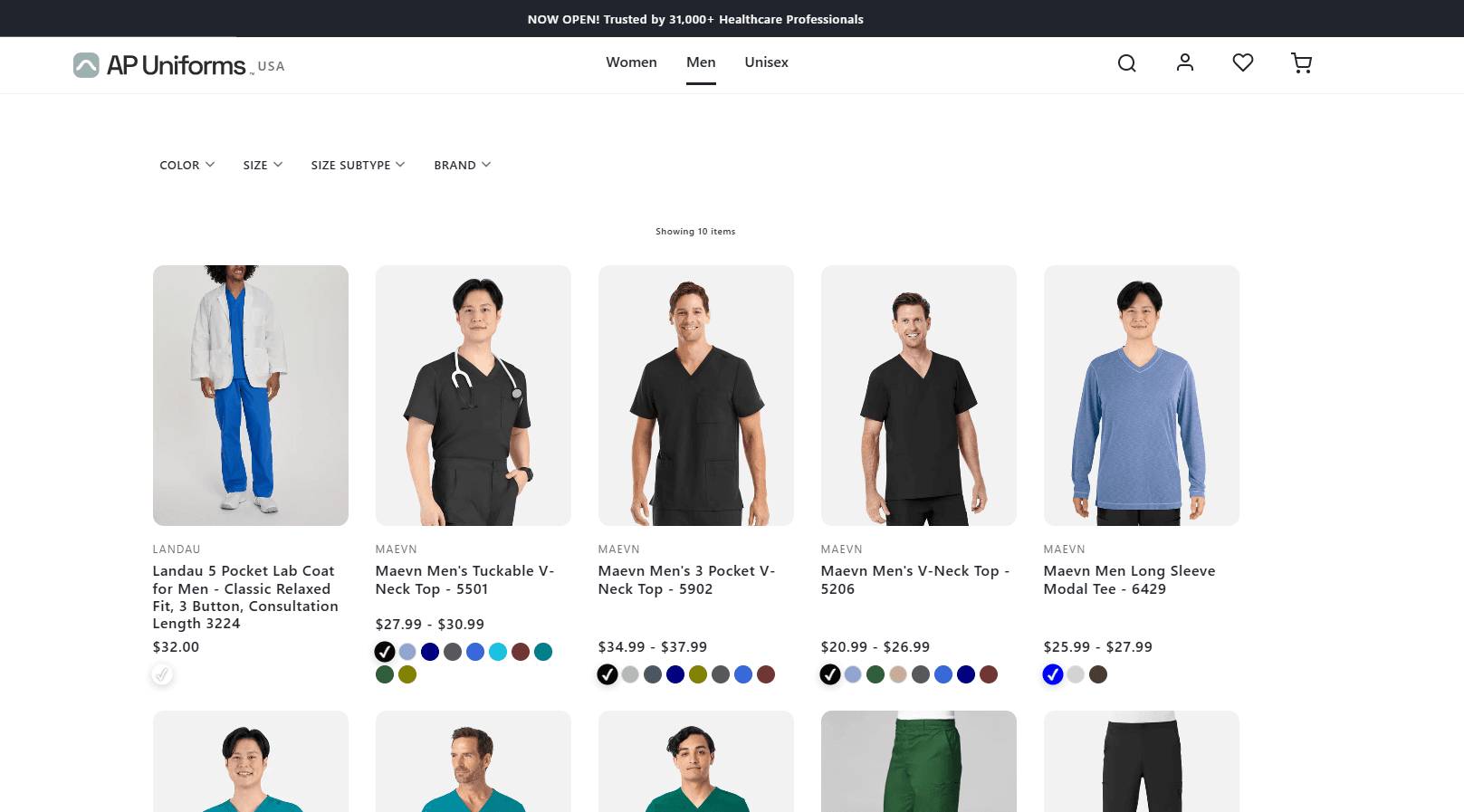Viewport: 1464px width, 812px height.
Task: Click the Landau lab coat product image
Action: (x=251, y=396)
